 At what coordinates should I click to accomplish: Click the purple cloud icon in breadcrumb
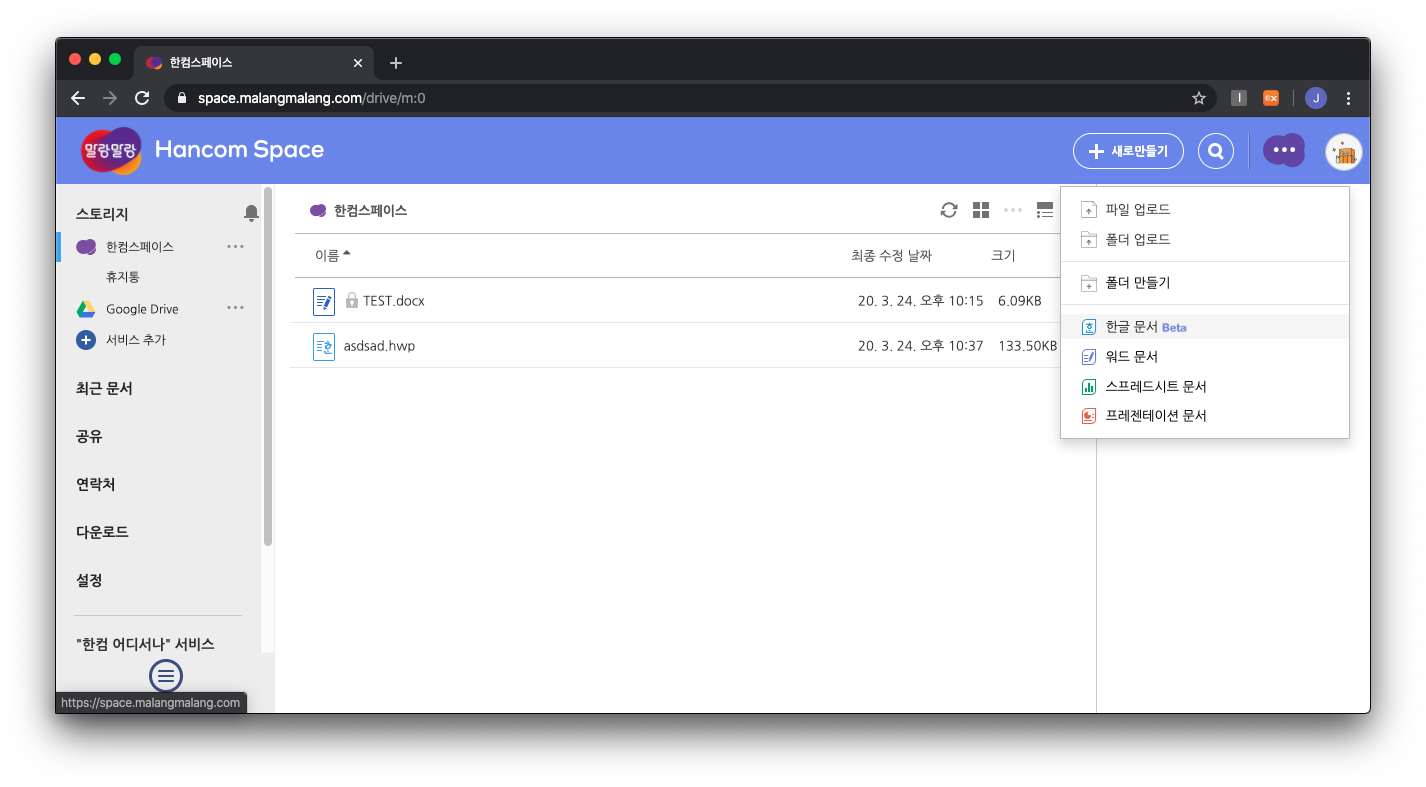pyautogui.click(x=318, y=210)
